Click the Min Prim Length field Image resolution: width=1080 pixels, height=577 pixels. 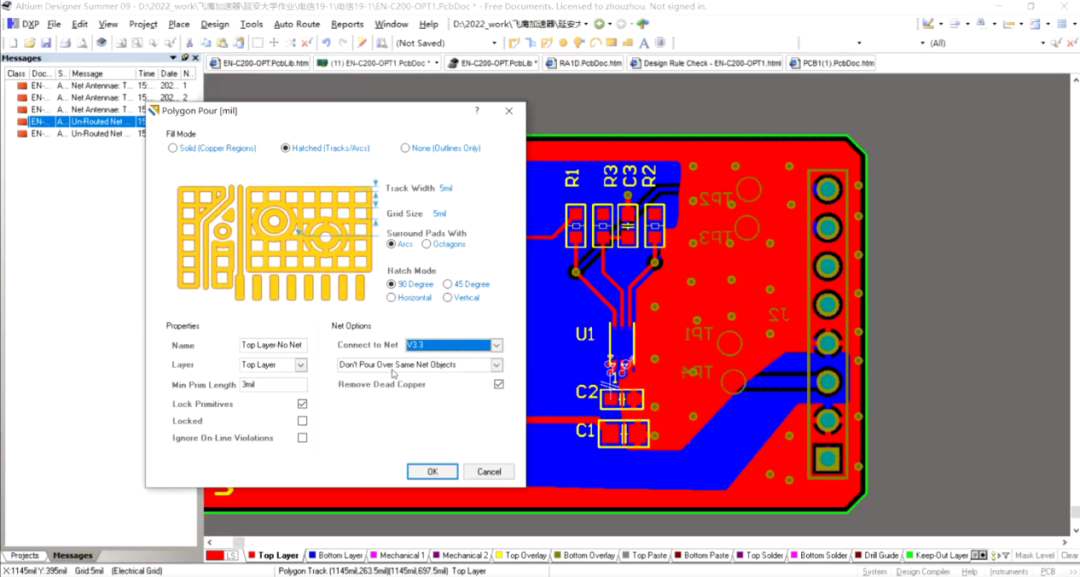coord(273,384)
